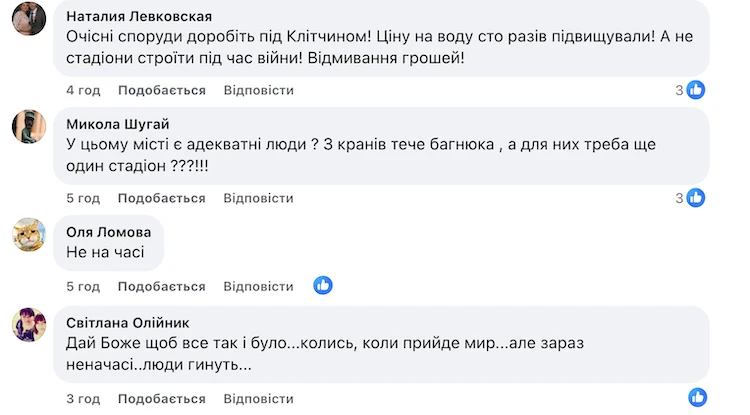750x415 pixels.
Task: Open Микола Шугай's profile avatar
Action: [x=28, y=127]
